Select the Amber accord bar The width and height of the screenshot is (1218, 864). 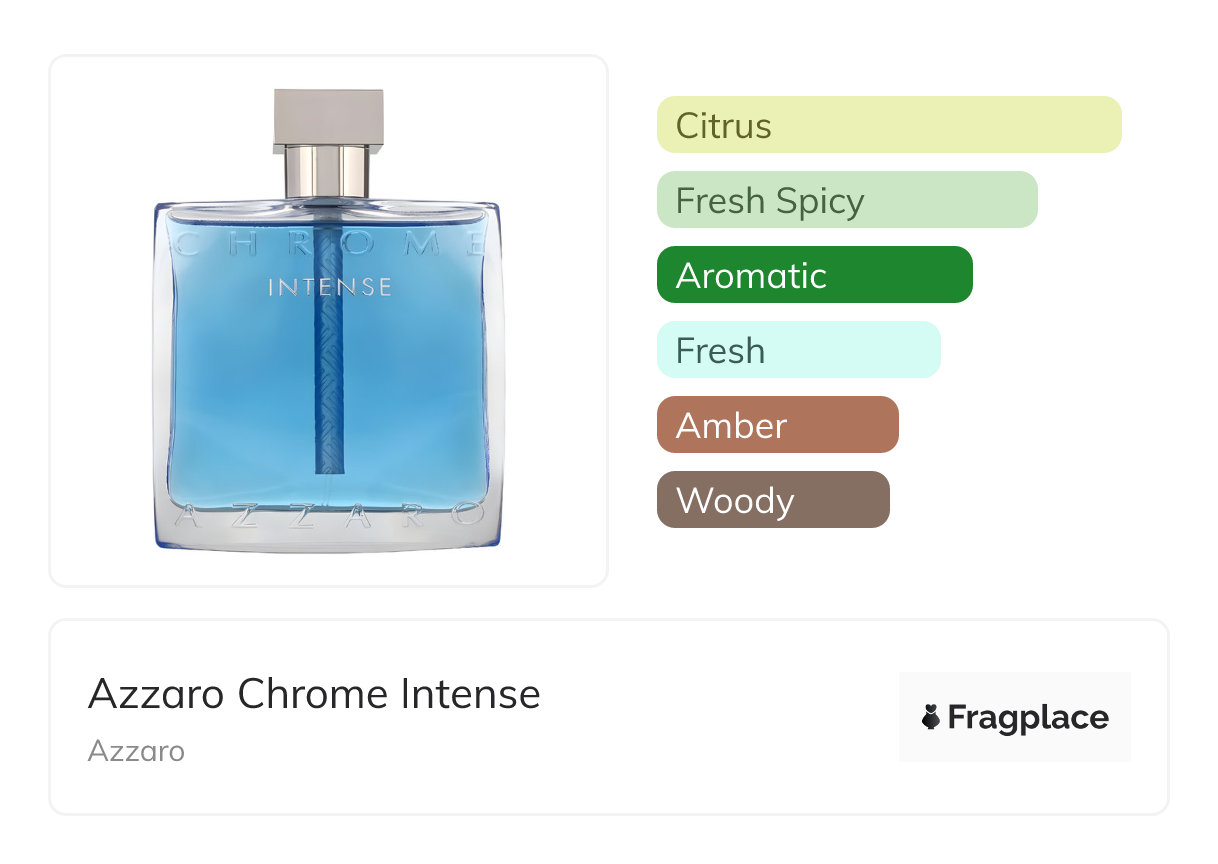[777, 425]
